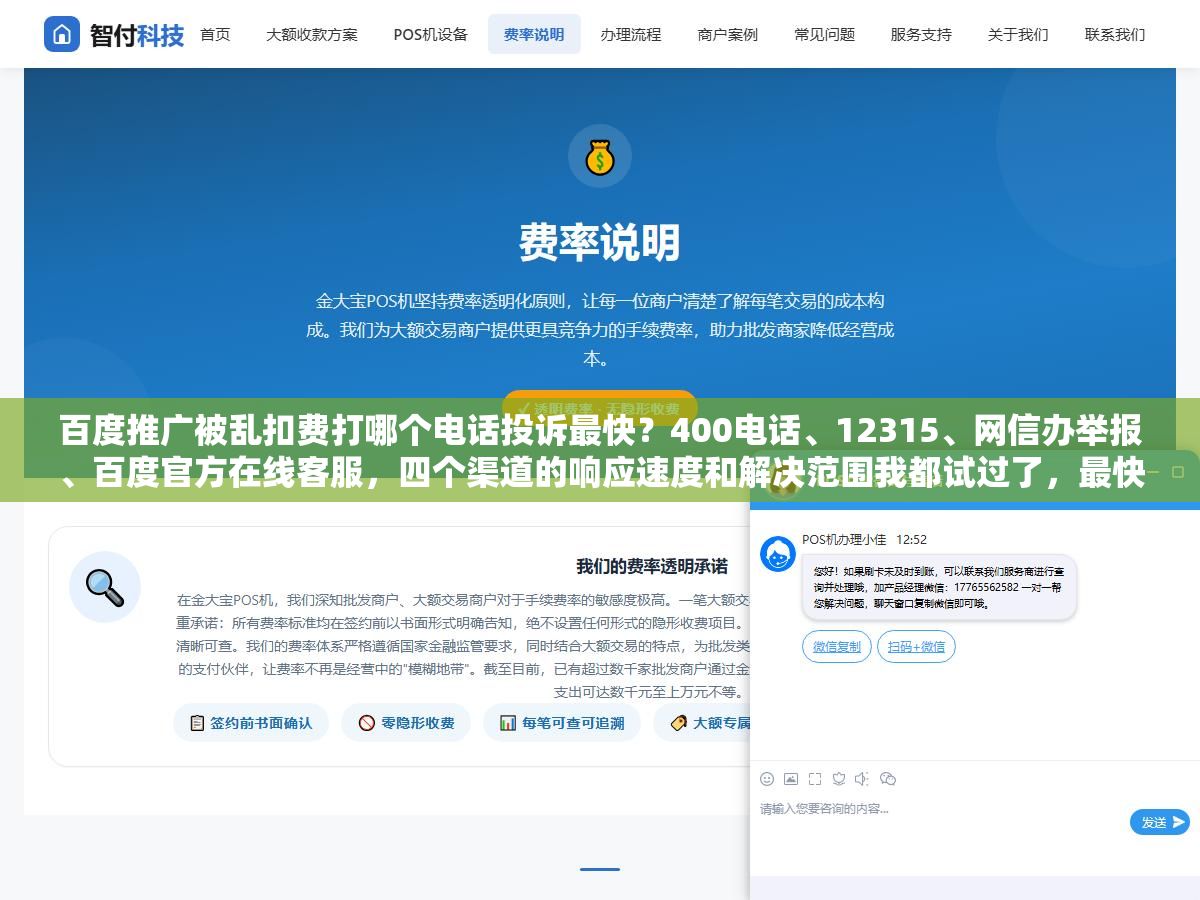
Task: Open 联系我们 from the top bar
Action: [x=1115, y=34]
